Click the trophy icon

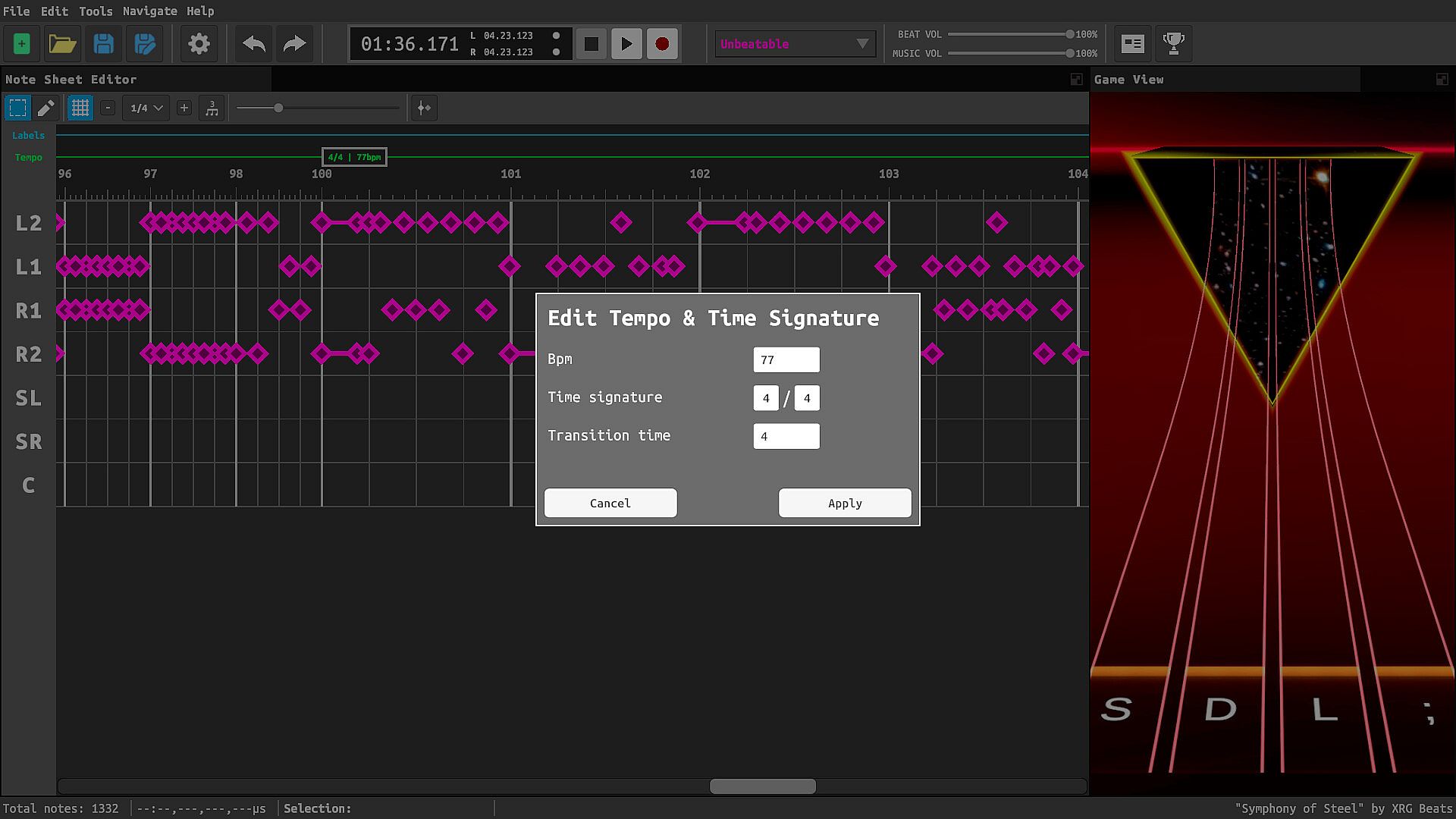(x=1173, y=44)
